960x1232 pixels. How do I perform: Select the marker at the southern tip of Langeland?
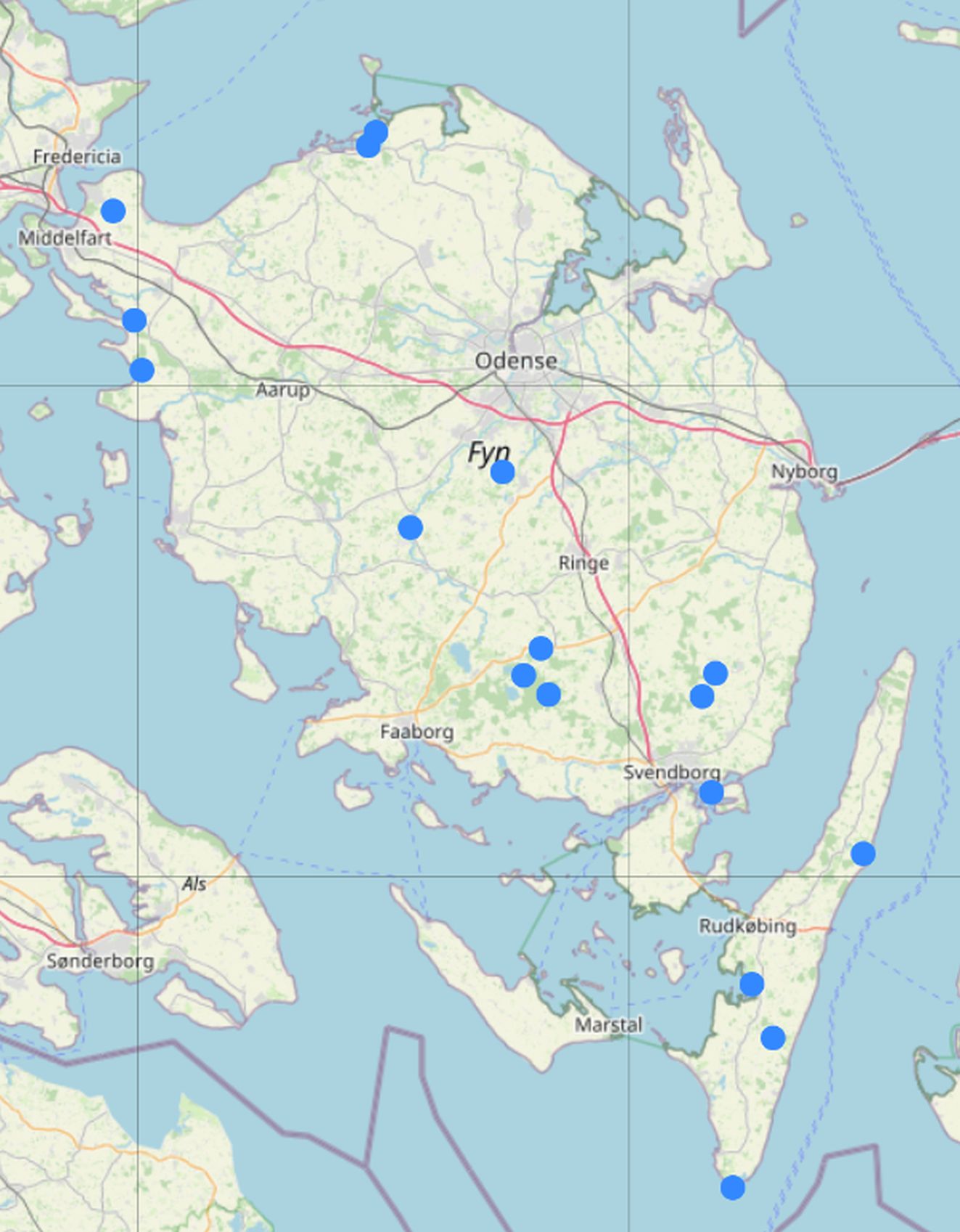coord(732,1187)
